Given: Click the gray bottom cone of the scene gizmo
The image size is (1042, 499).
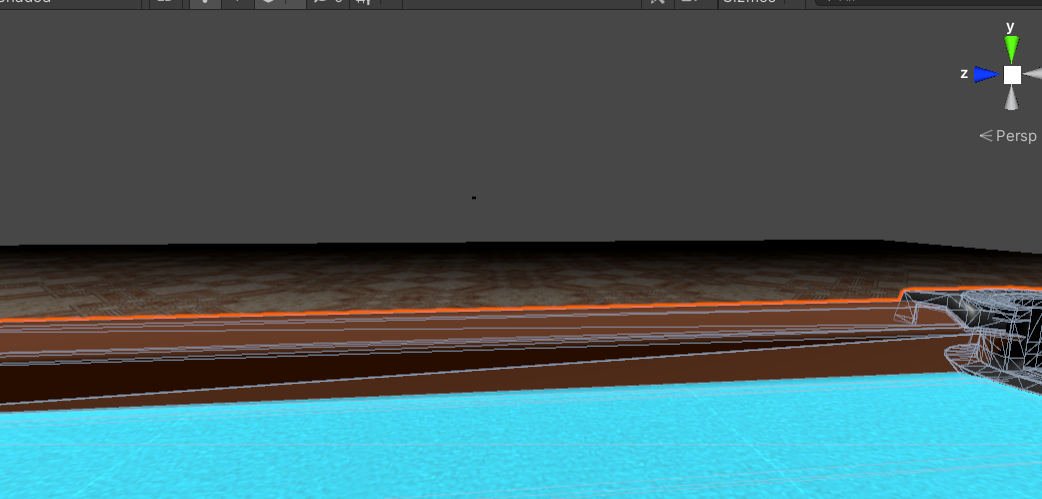Looking at the screenshot, I should 1011,98.
